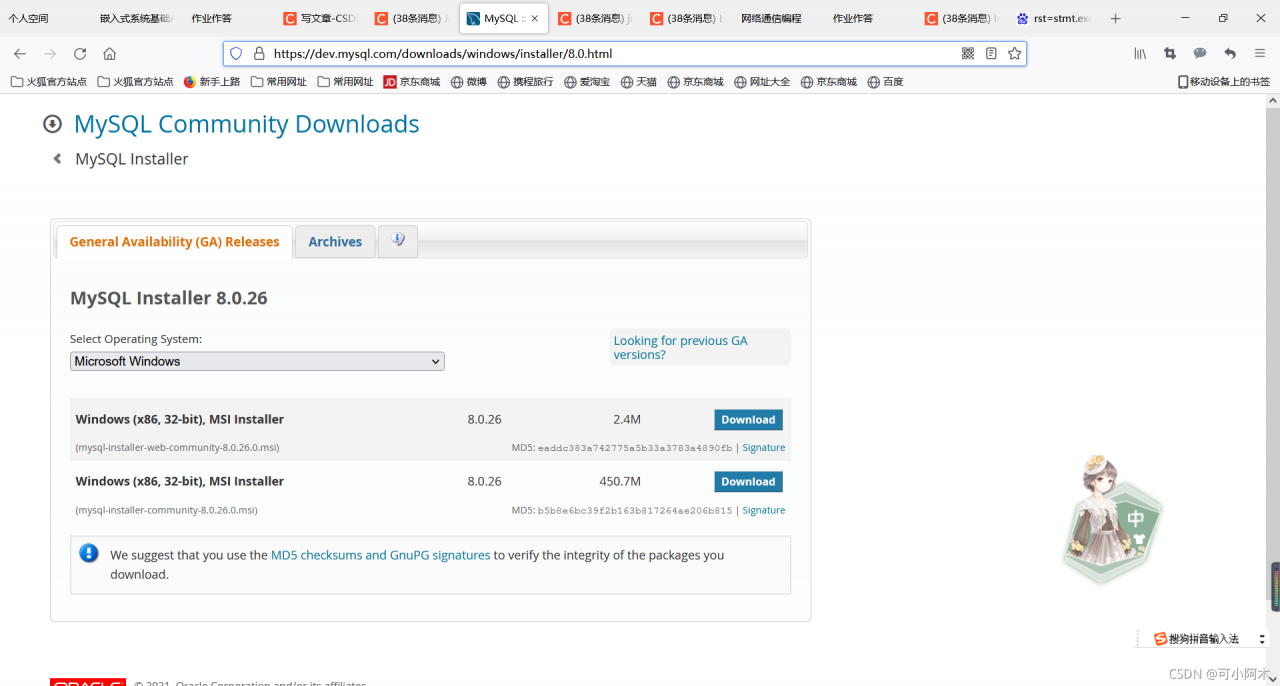Click the info tab icon beside Archives
This screenshot has width=1280, height=686.
point(398,241)
